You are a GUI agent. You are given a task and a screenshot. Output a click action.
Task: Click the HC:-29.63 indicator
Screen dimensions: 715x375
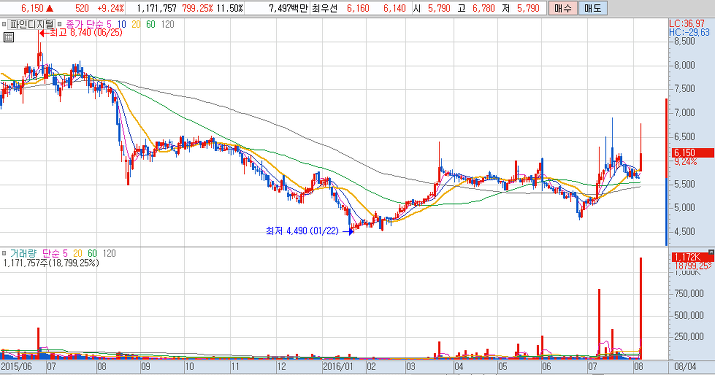click(689, 32)
